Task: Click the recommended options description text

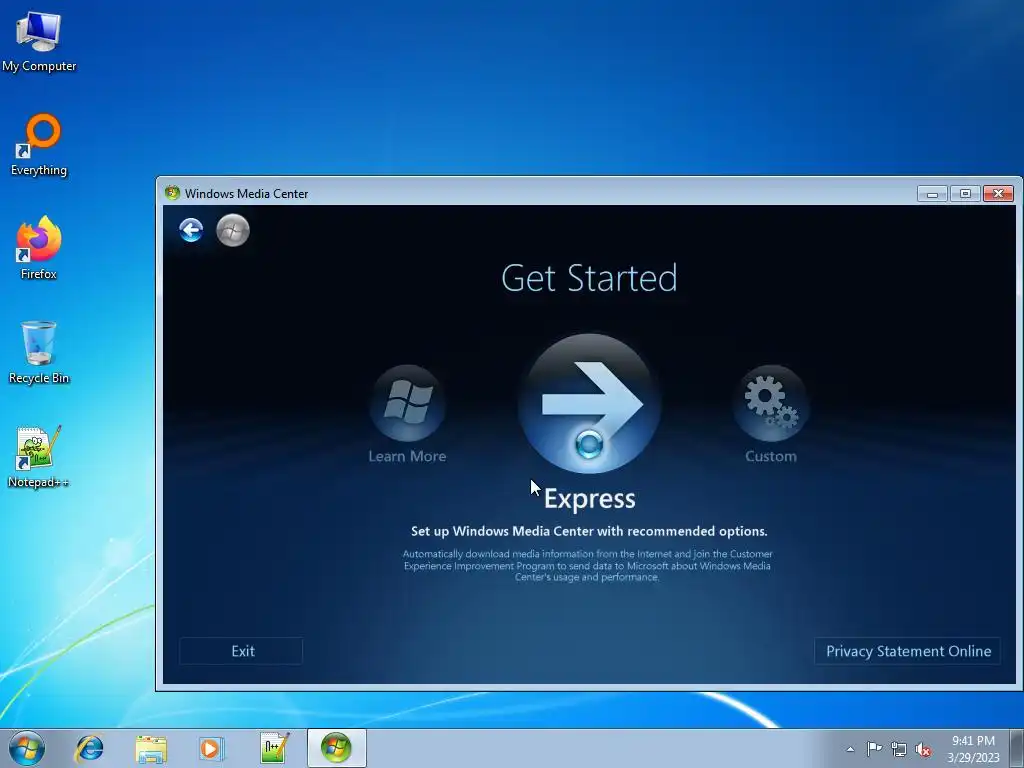Action: point(589,531)
